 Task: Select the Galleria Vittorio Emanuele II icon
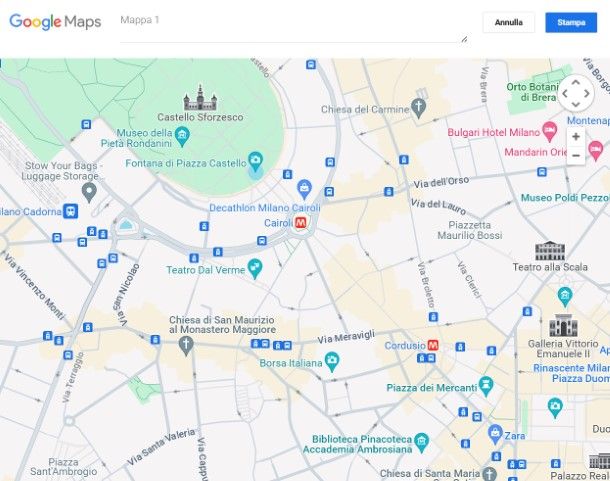[563, 325]
